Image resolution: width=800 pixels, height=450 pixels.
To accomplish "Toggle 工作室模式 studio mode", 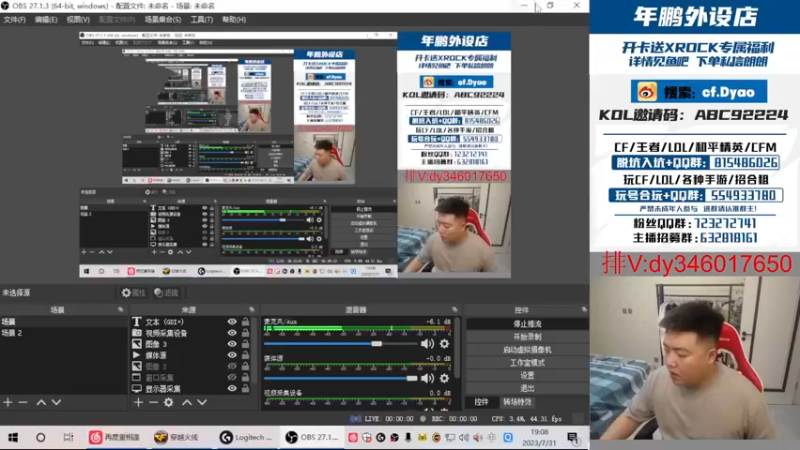I will point(527,363).
